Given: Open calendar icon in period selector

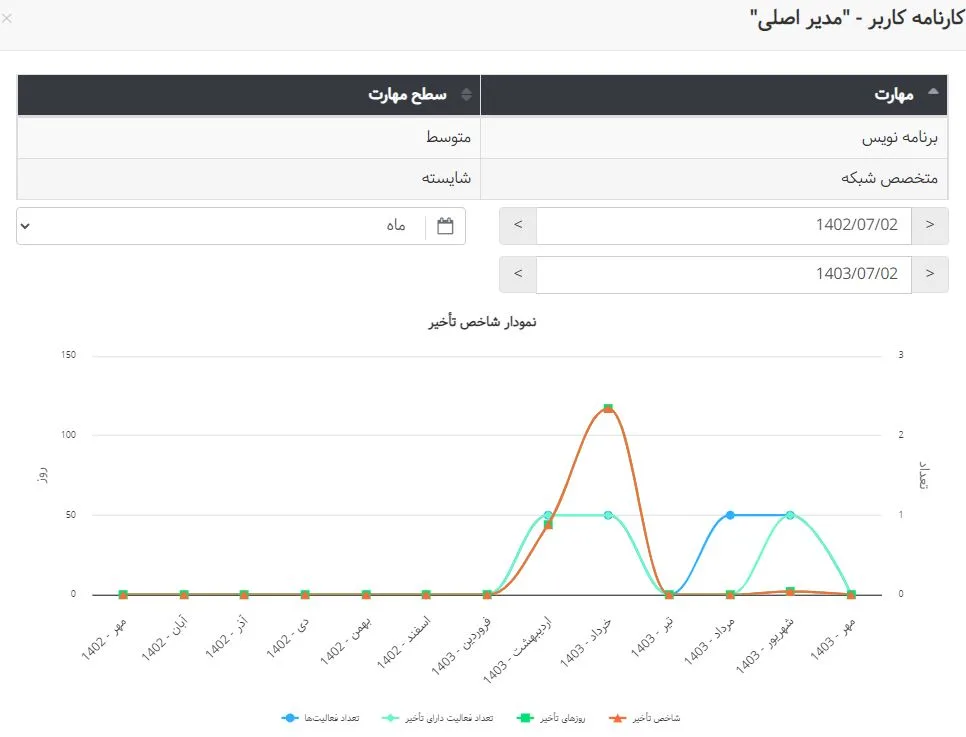Looking at the screenshot, I should 446,226.
